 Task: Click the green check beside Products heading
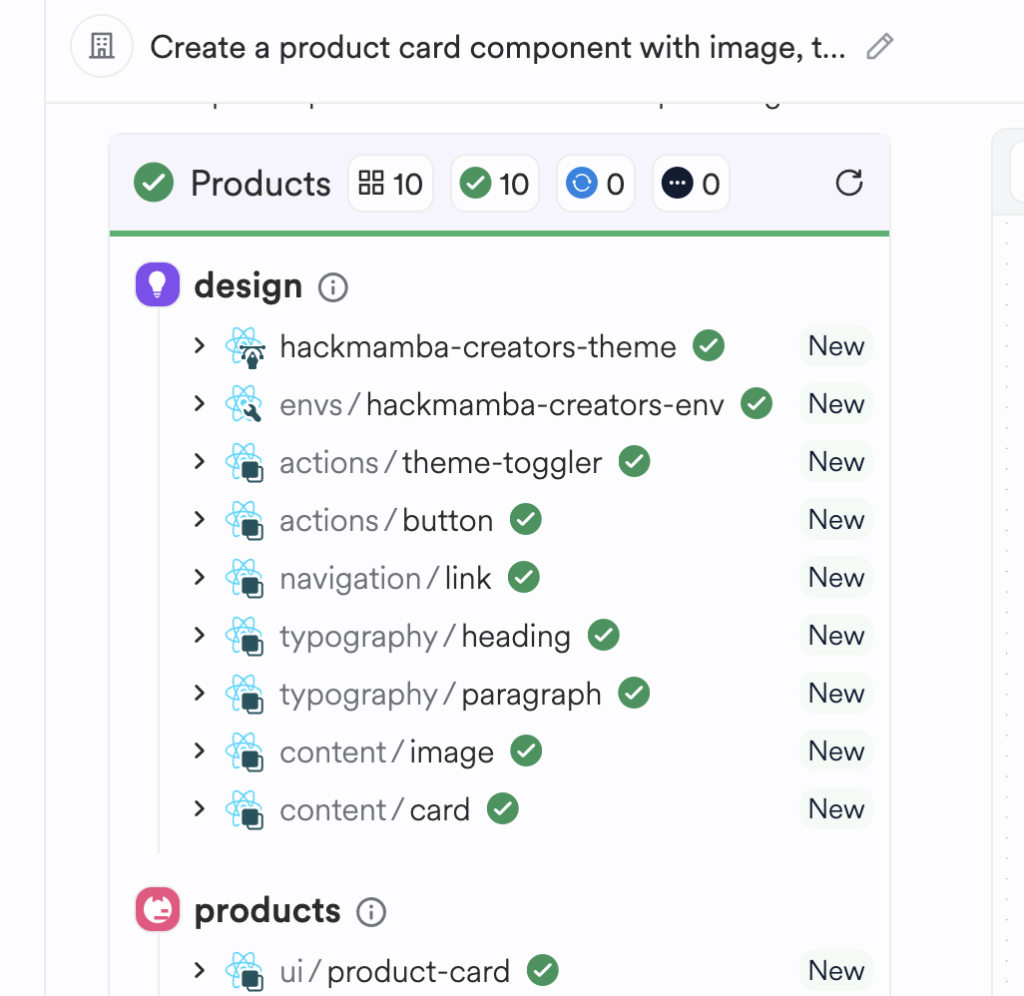(x=154, y=183)
